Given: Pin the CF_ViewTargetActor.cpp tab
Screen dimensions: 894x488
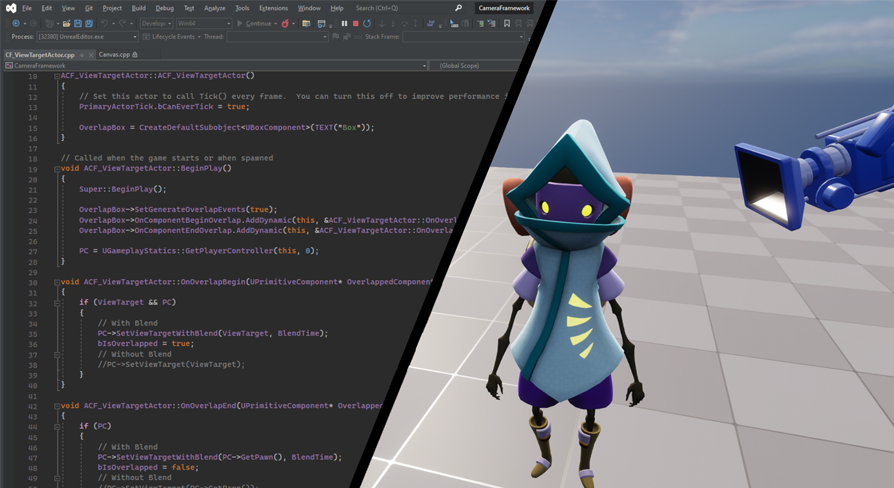Looking at the screenshot, I should 82,55.
